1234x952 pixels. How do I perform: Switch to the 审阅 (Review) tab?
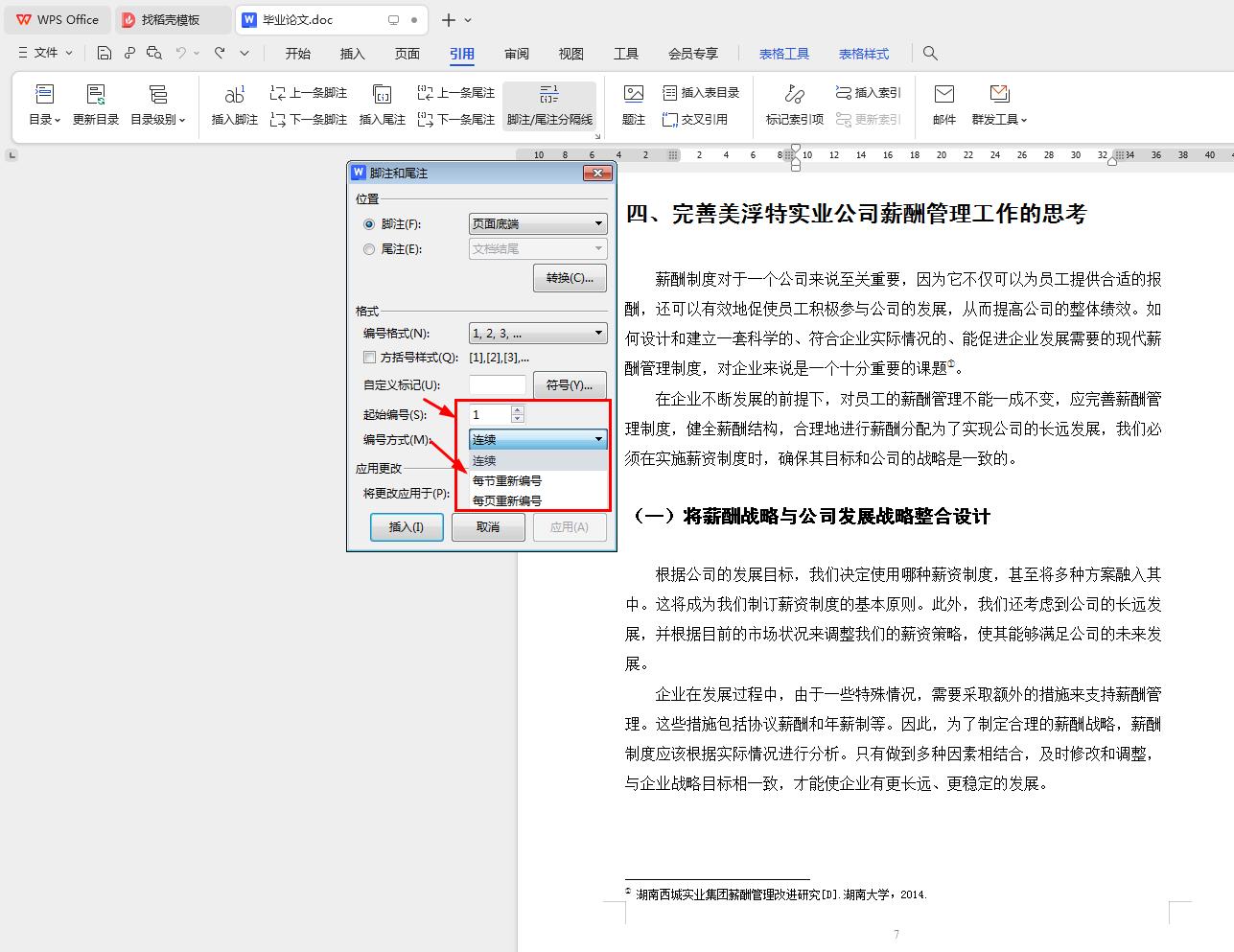click(517, 54)
